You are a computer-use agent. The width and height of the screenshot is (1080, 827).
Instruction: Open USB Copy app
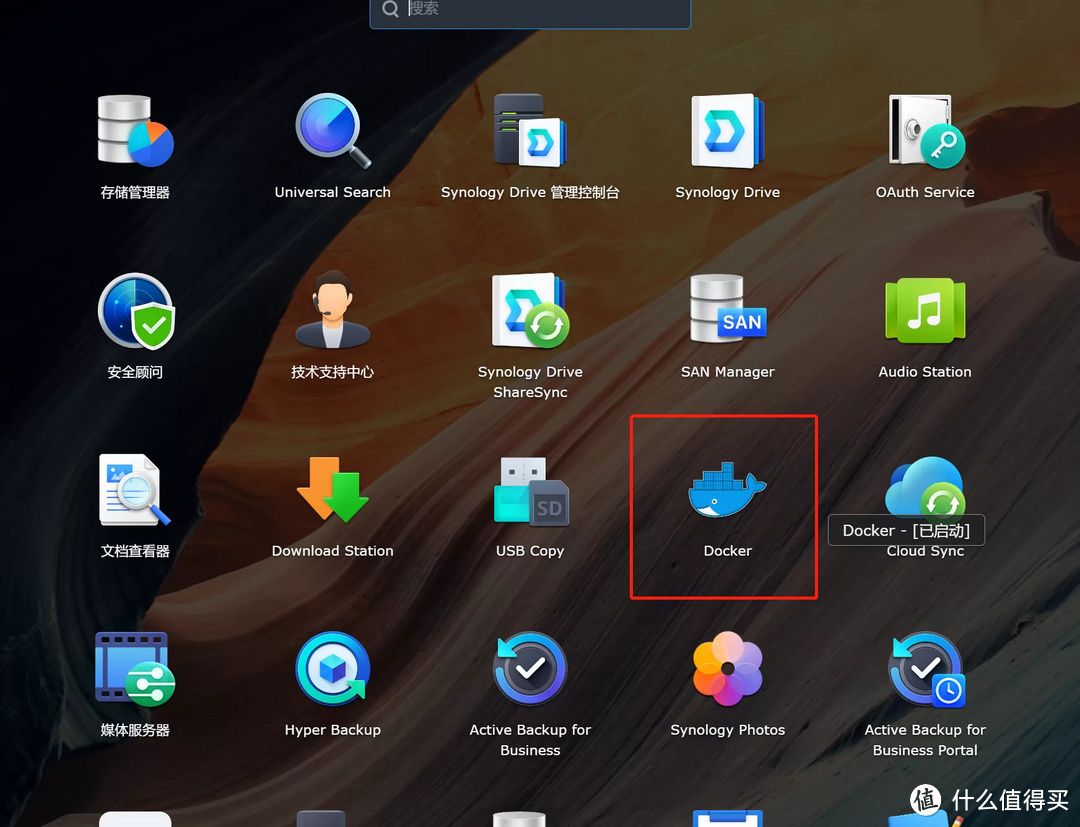click(531, 491)
